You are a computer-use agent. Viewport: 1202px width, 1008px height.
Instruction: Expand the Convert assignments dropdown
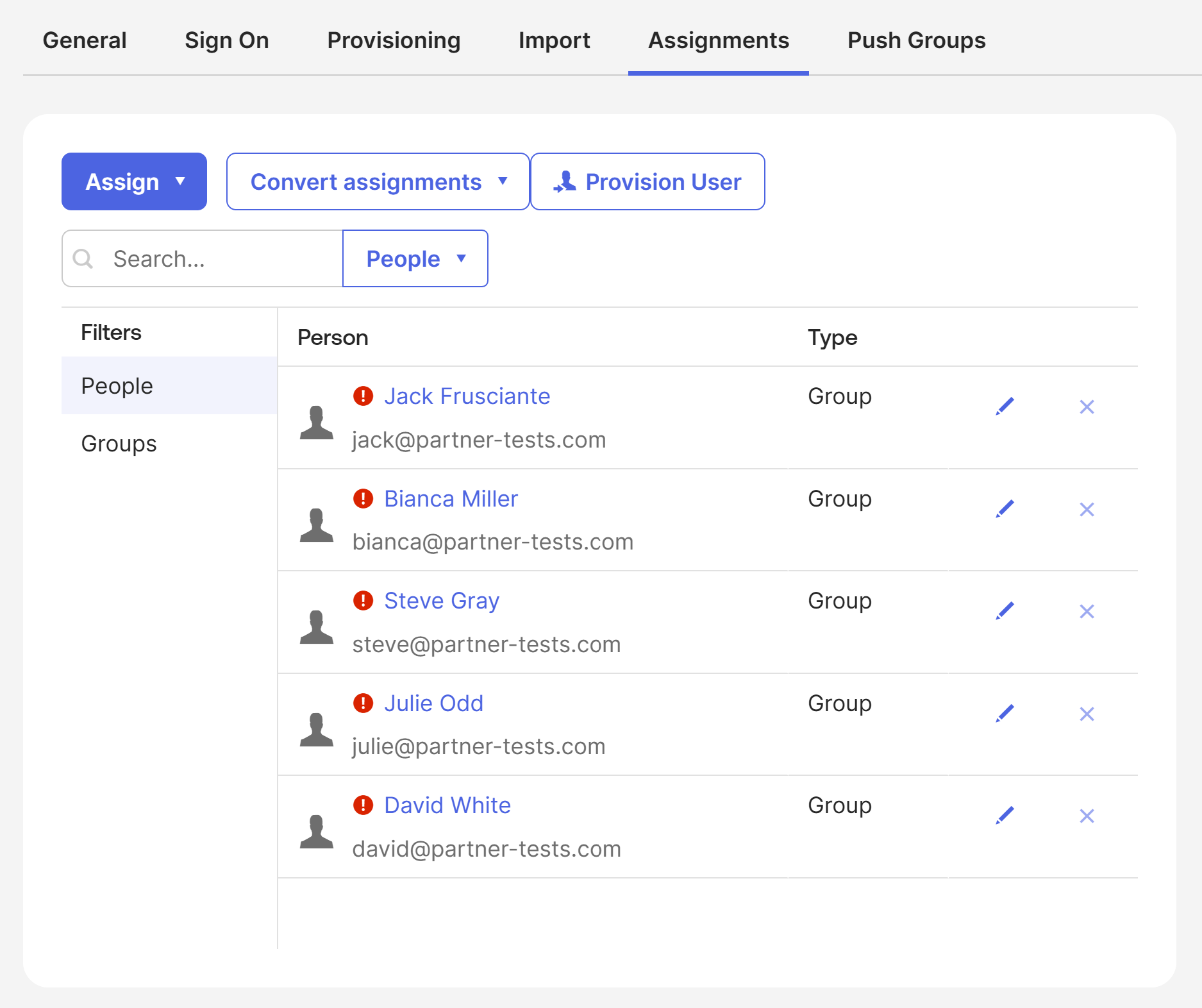pyautogui.click(x=378, y=181)
